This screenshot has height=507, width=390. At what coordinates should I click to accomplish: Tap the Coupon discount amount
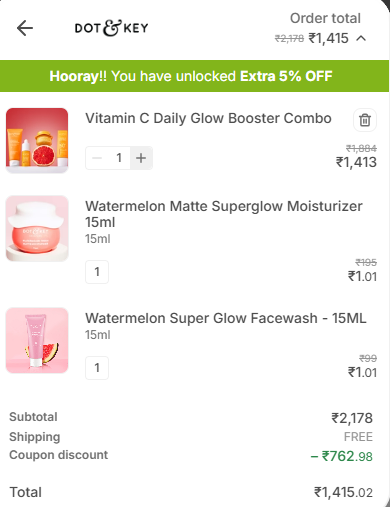pos(342,456)
